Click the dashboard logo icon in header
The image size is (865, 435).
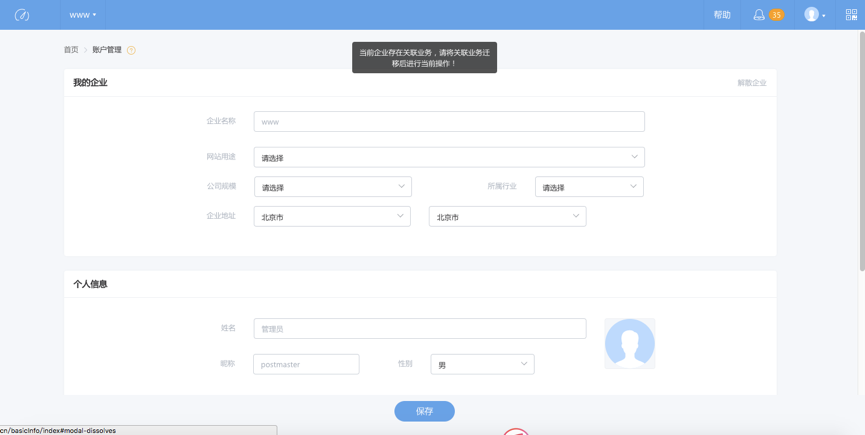point(22,15)
